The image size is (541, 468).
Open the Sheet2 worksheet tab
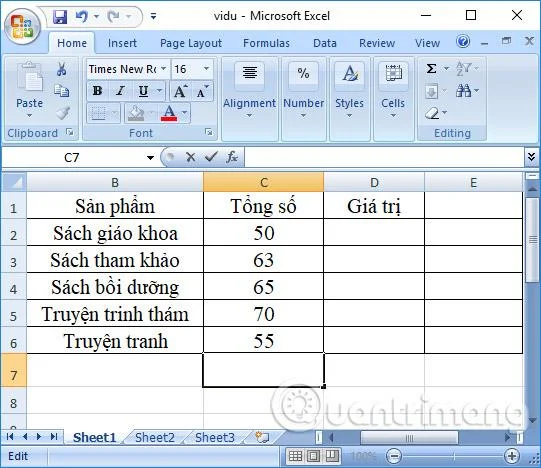tap(155, 438)
